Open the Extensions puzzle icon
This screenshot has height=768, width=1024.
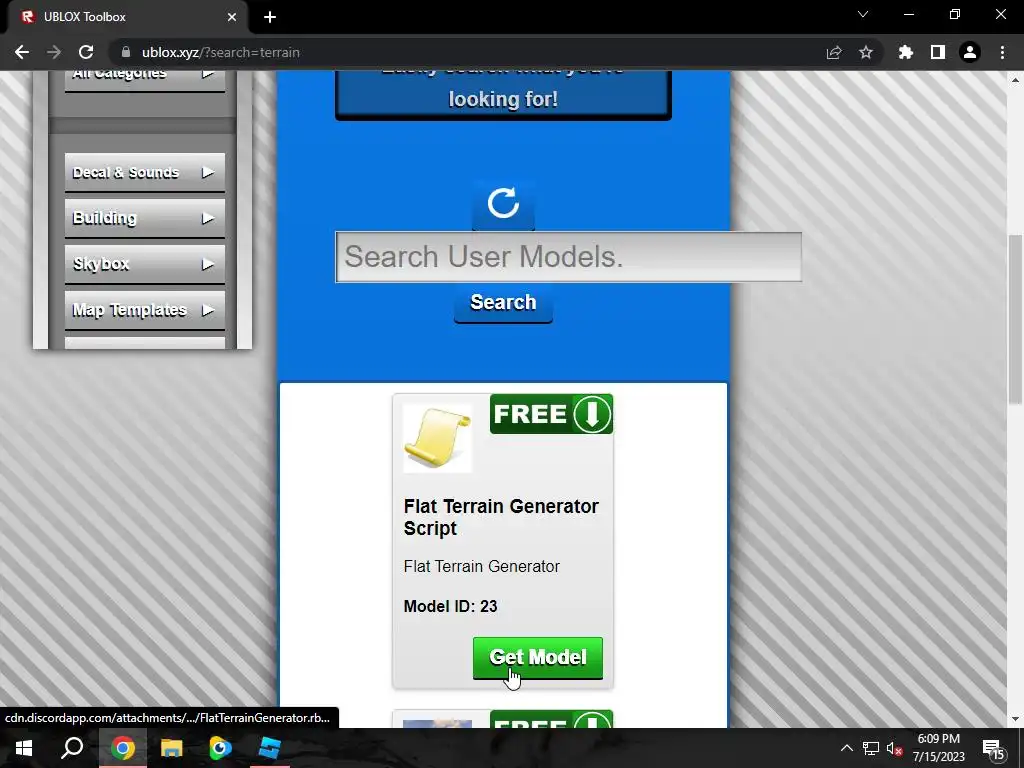click(905, 52)
